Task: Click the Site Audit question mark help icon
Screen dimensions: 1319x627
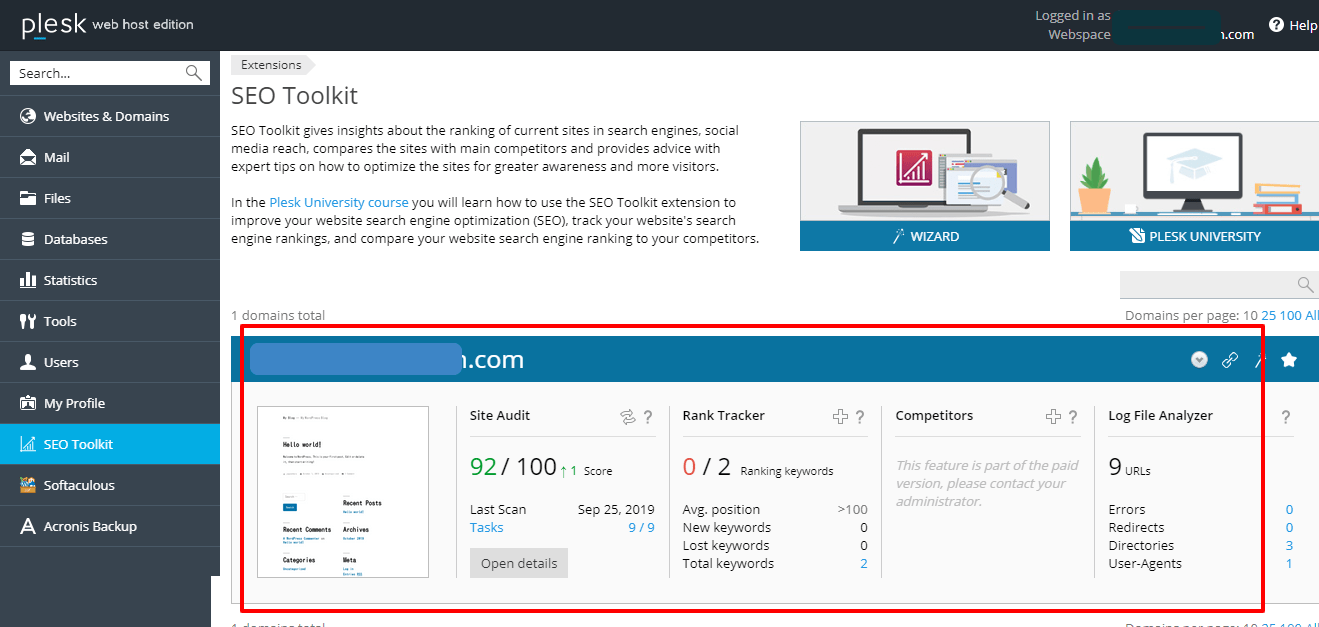Action: pyautogui.click(x=648, y=417)
